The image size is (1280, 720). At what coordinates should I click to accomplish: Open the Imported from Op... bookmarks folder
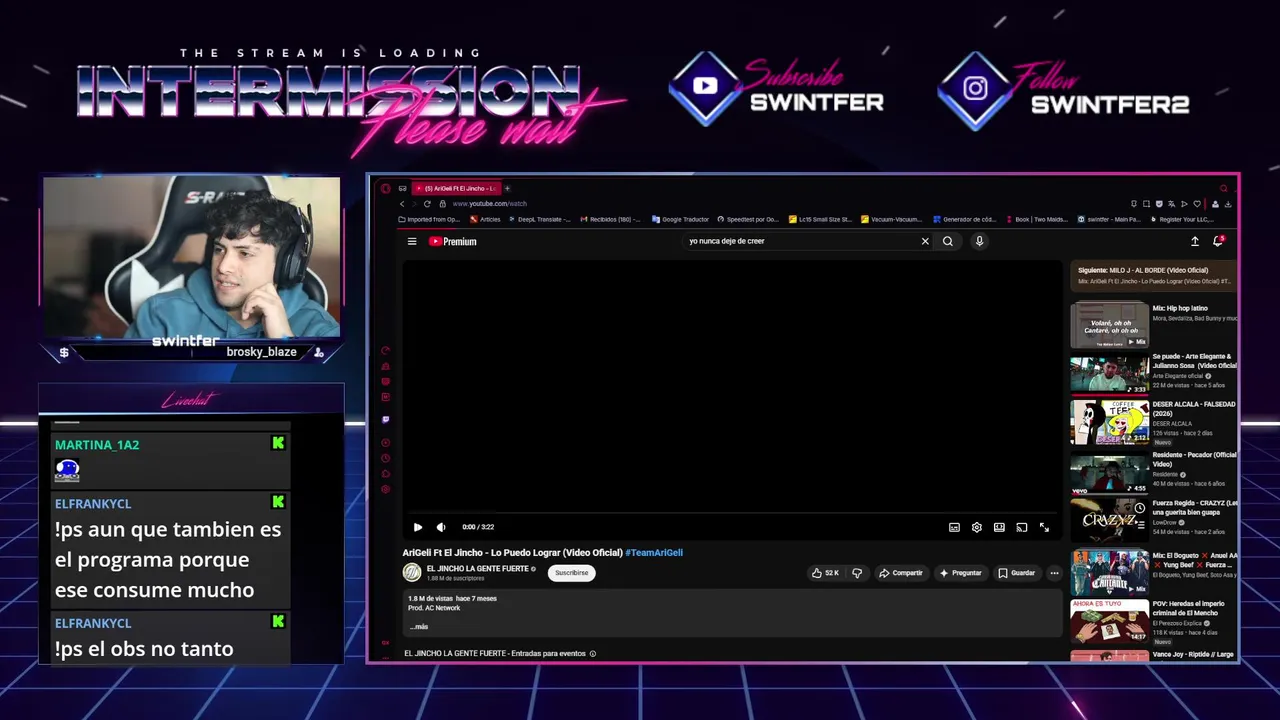pos(429,219)
